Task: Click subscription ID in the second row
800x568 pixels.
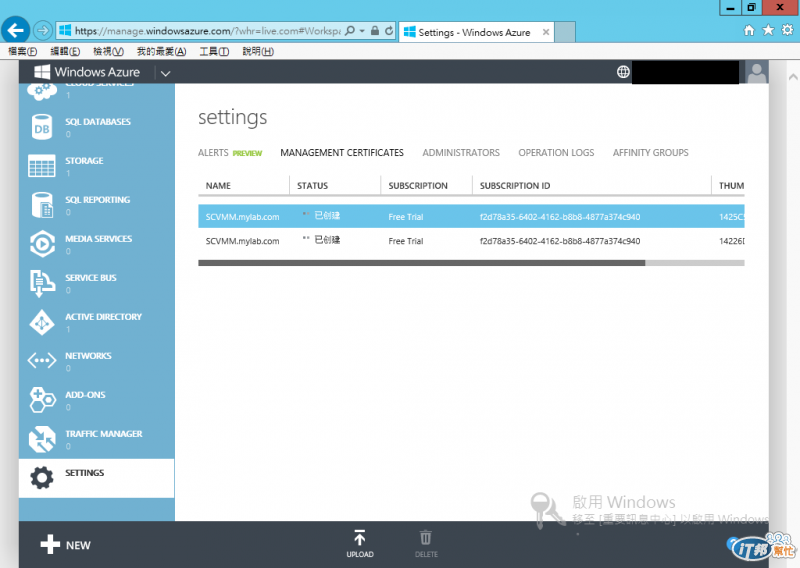Action: tap(560, 241)
